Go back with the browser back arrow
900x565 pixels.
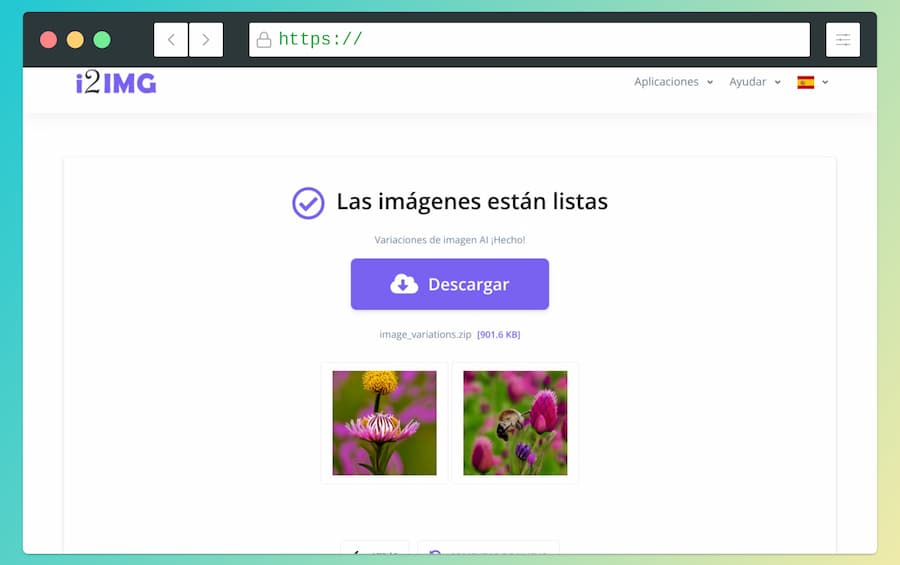171,40
